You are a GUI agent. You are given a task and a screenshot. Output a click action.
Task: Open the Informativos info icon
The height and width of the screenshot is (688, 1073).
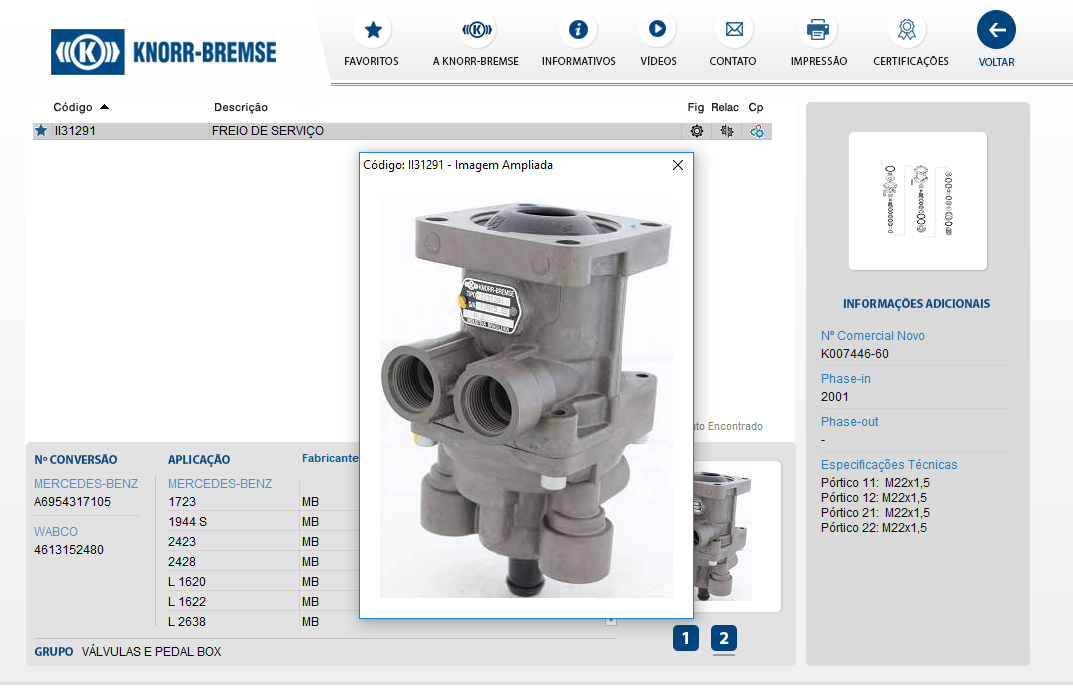pyautogui.click(x=578, y=30)
